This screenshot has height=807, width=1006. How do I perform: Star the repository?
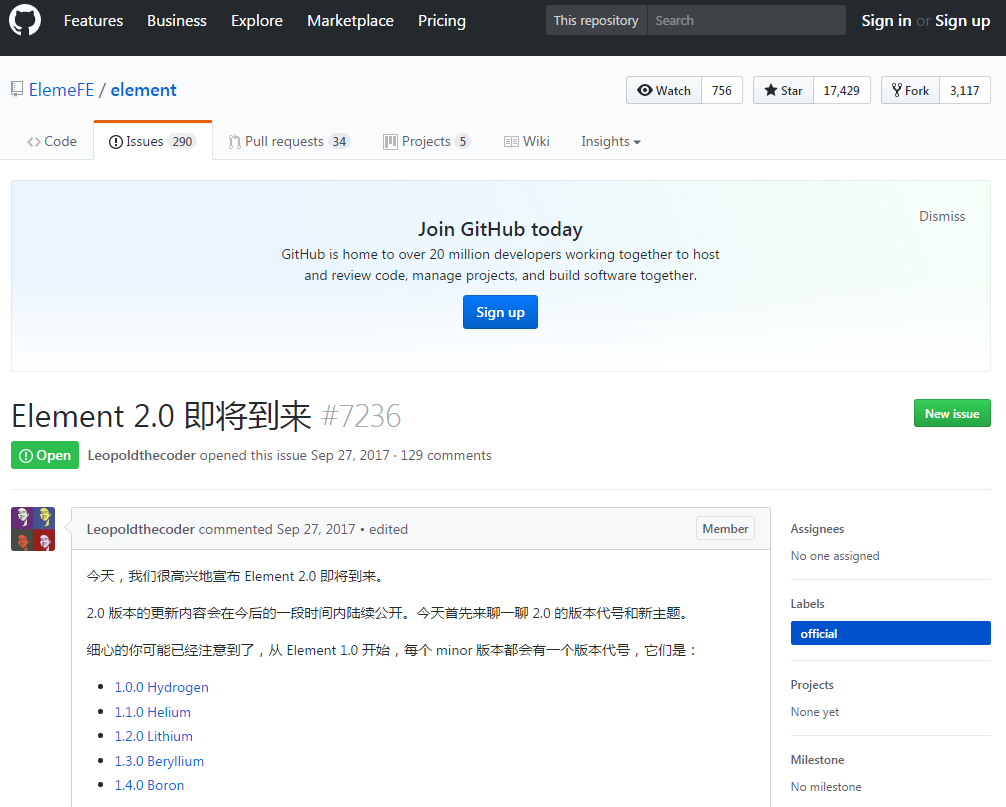[783, 90]
